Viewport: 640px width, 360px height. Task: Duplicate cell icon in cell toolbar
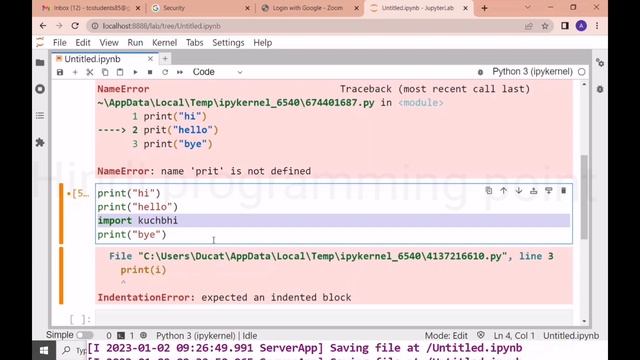(489, 191)
